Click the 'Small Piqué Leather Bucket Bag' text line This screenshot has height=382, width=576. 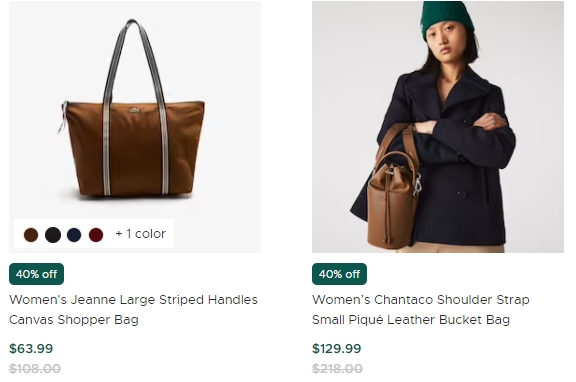[411, 320]
